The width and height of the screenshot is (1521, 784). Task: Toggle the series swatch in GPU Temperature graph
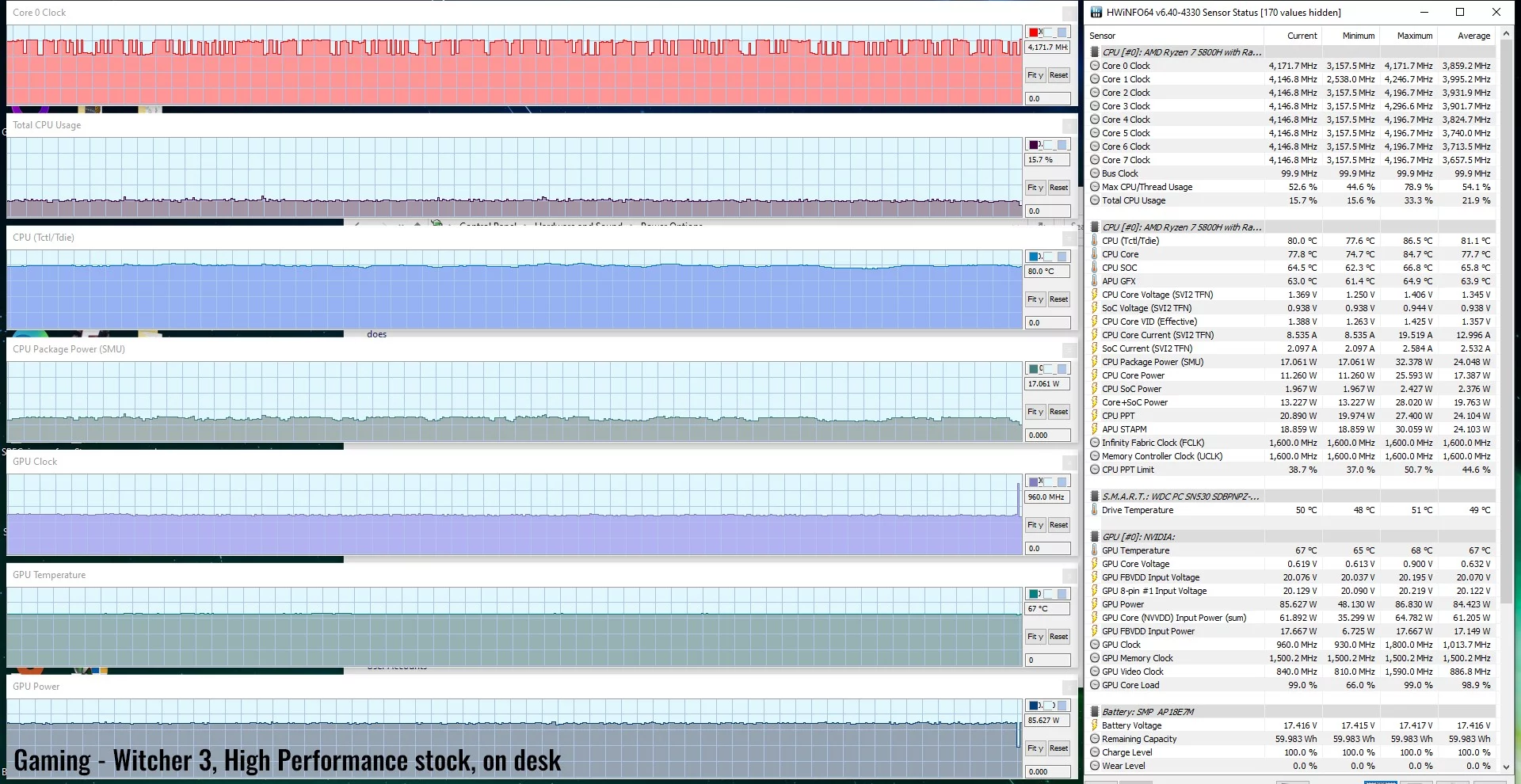[1034, 592]
